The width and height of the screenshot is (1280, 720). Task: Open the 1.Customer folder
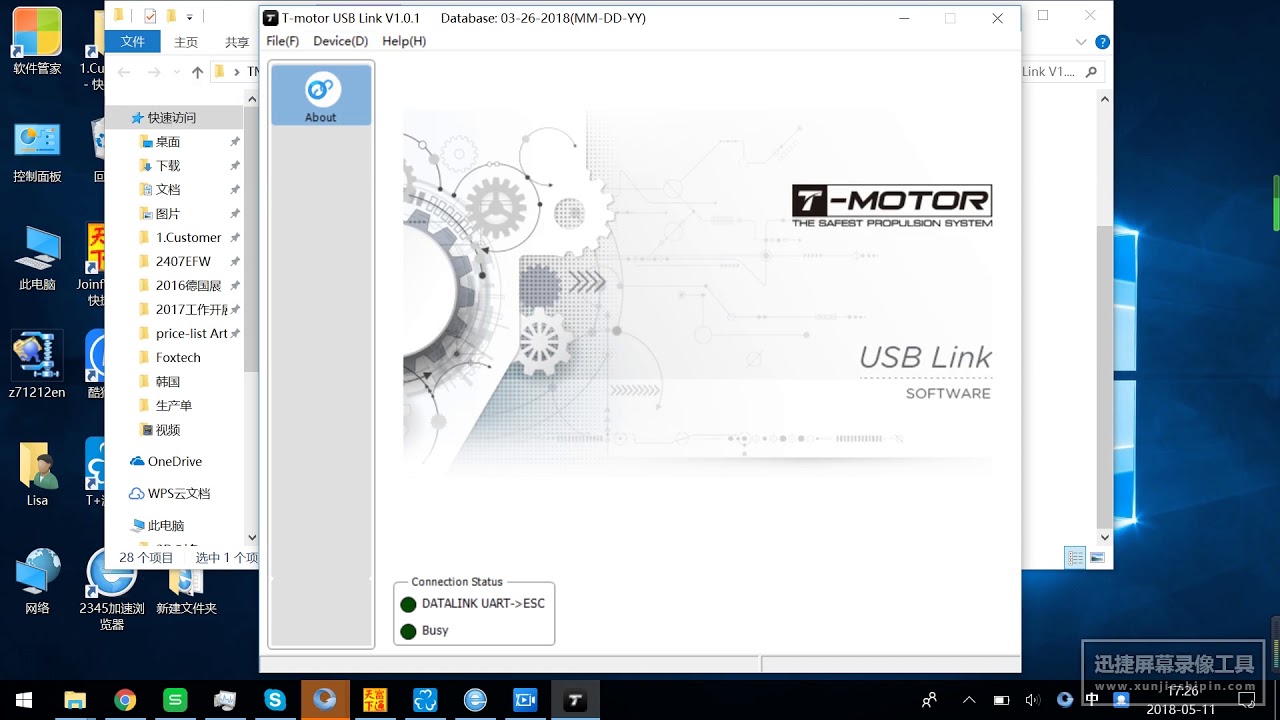(x=188, y=238)
